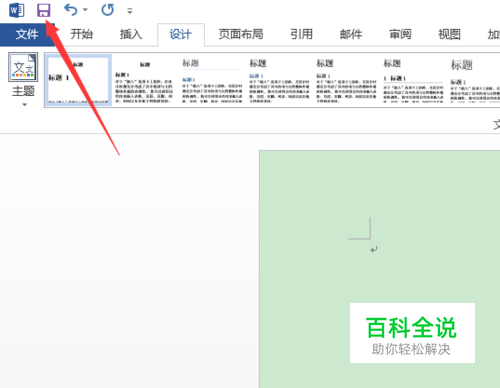This screenshot has height=388, width=500.
Task: Open the 文件 menu
Action: tap(27, 34)
